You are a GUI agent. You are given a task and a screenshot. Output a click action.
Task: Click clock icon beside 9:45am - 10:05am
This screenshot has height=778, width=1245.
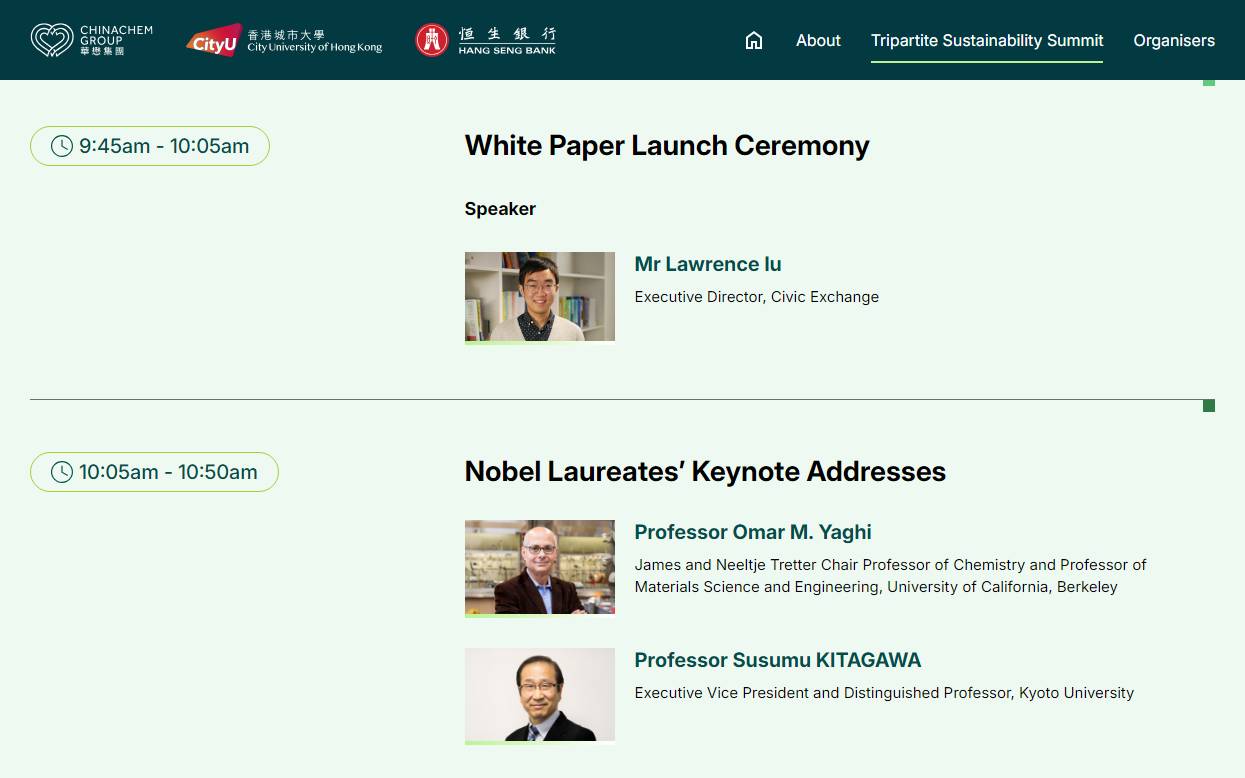[x=62, y=146]
